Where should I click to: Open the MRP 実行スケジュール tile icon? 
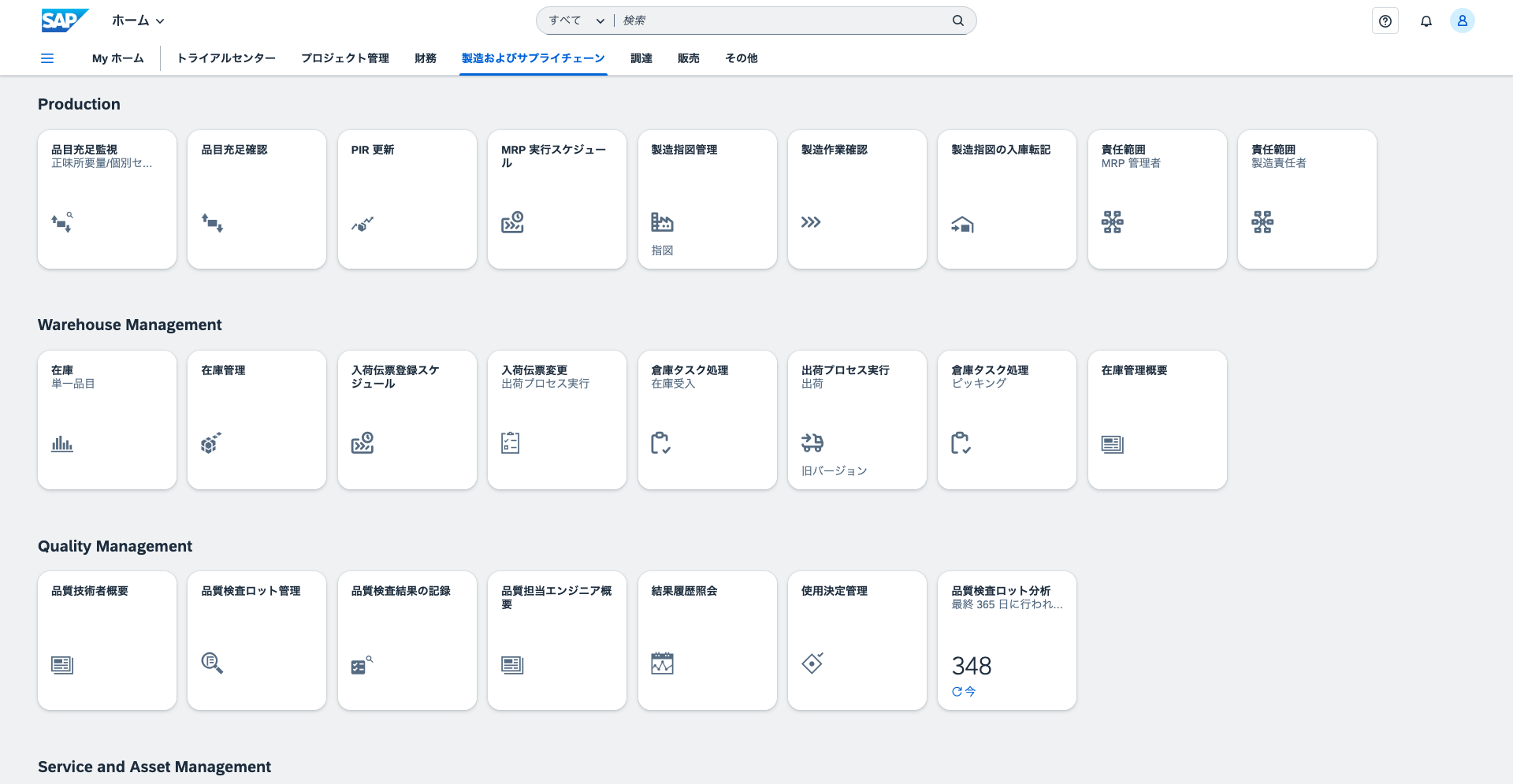pos(513,222)
